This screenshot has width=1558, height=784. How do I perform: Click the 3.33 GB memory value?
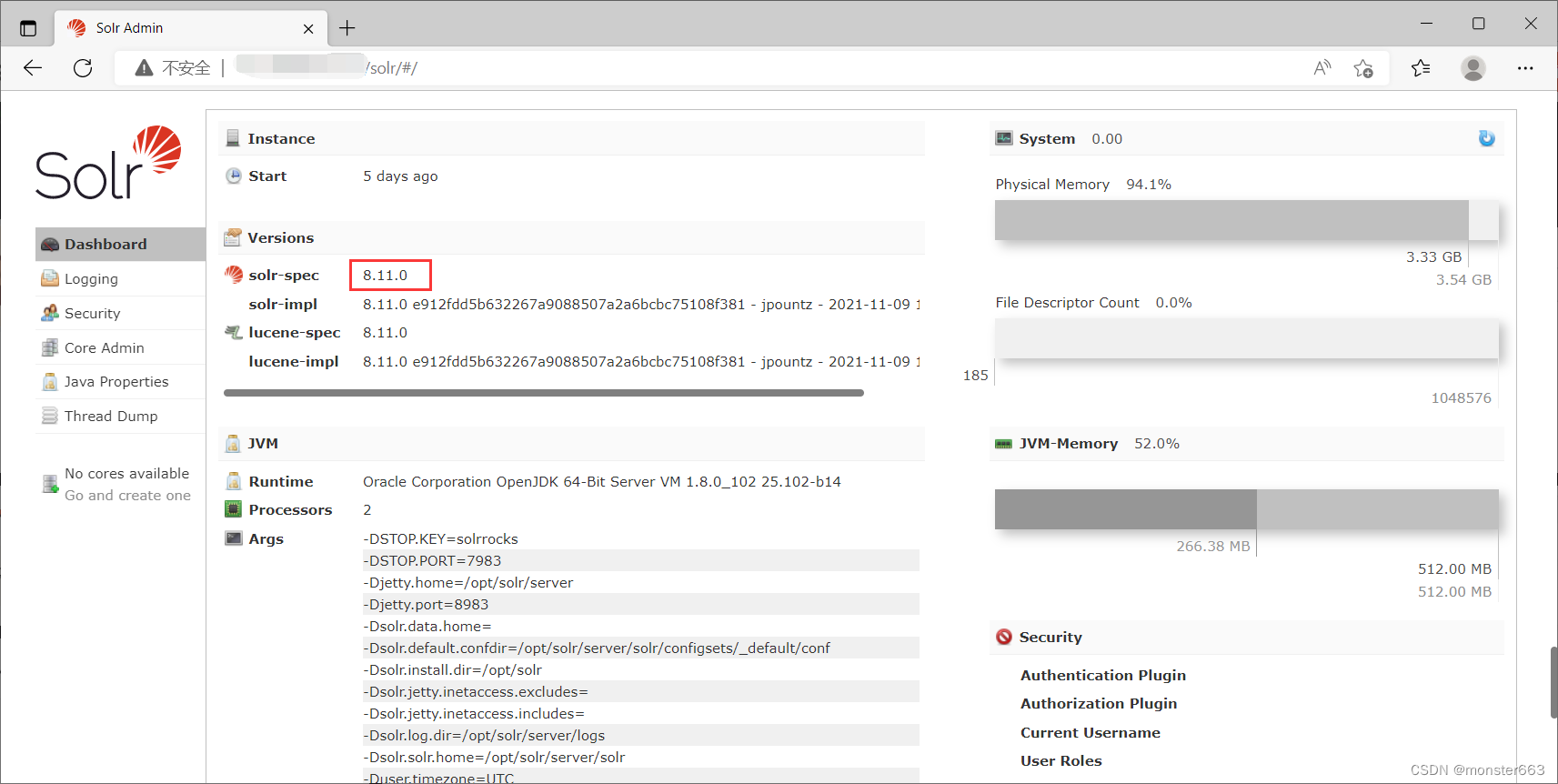1434,257
